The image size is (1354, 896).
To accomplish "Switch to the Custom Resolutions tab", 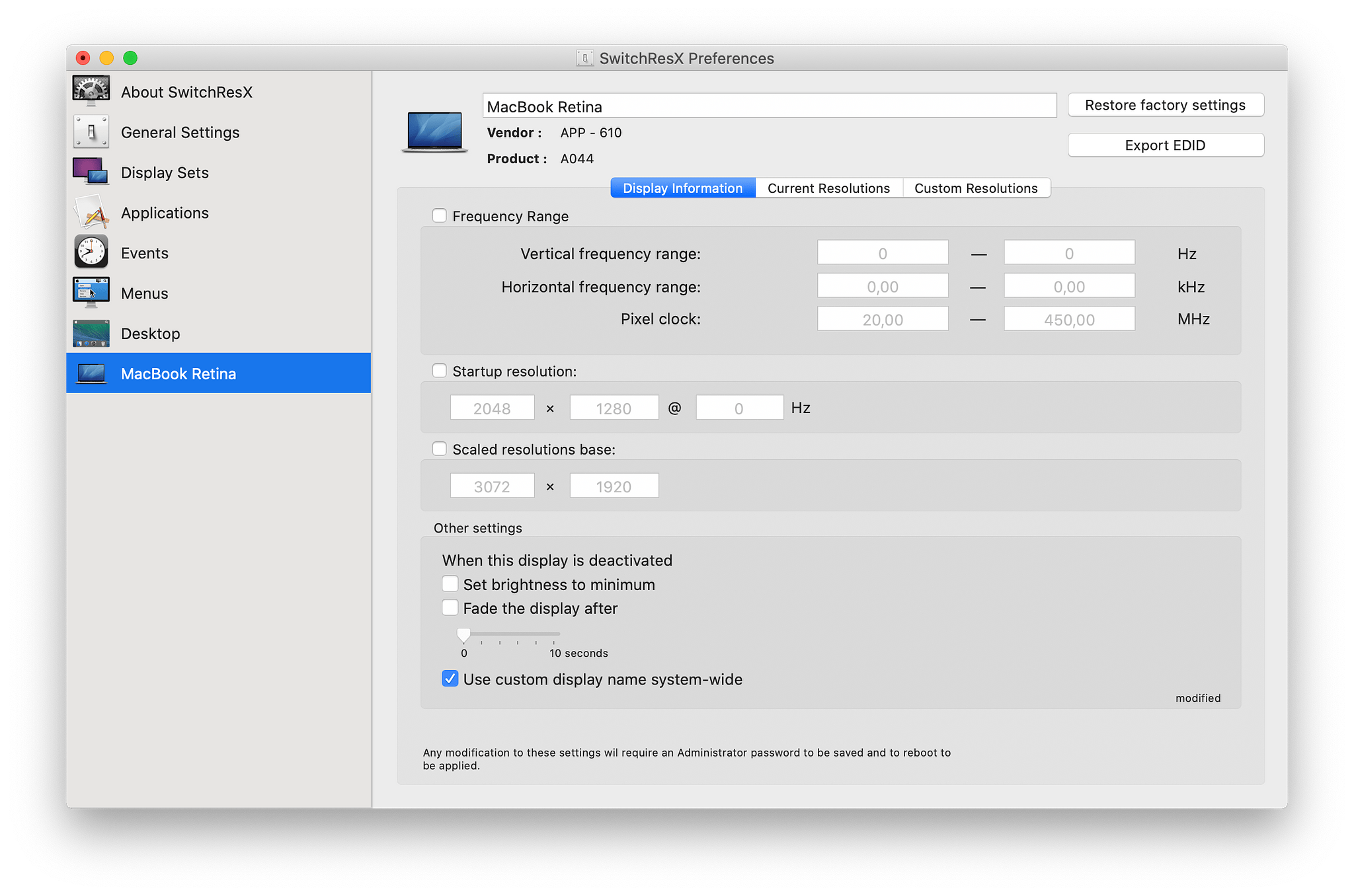I will click(975, 188).
